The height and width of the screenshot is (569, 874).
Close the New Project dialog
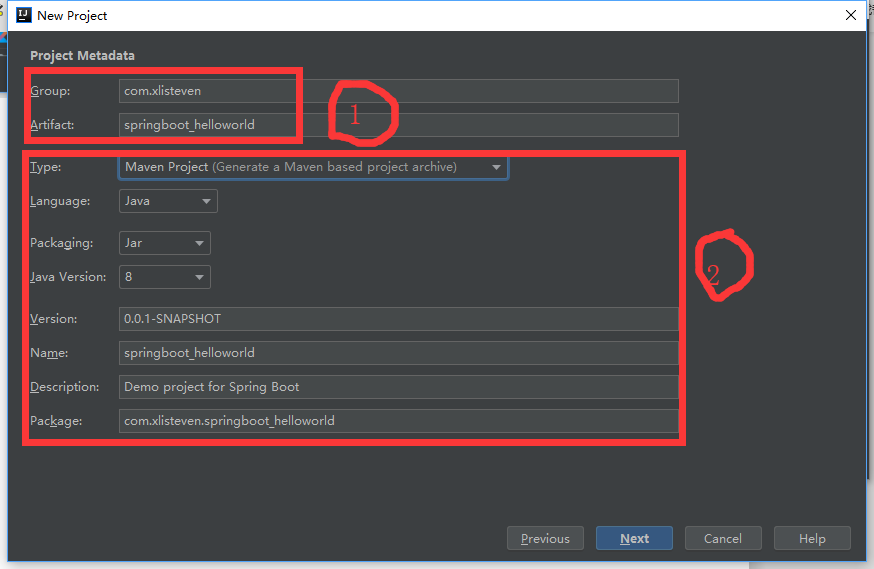pyautogui.click(x=851, y=15)
